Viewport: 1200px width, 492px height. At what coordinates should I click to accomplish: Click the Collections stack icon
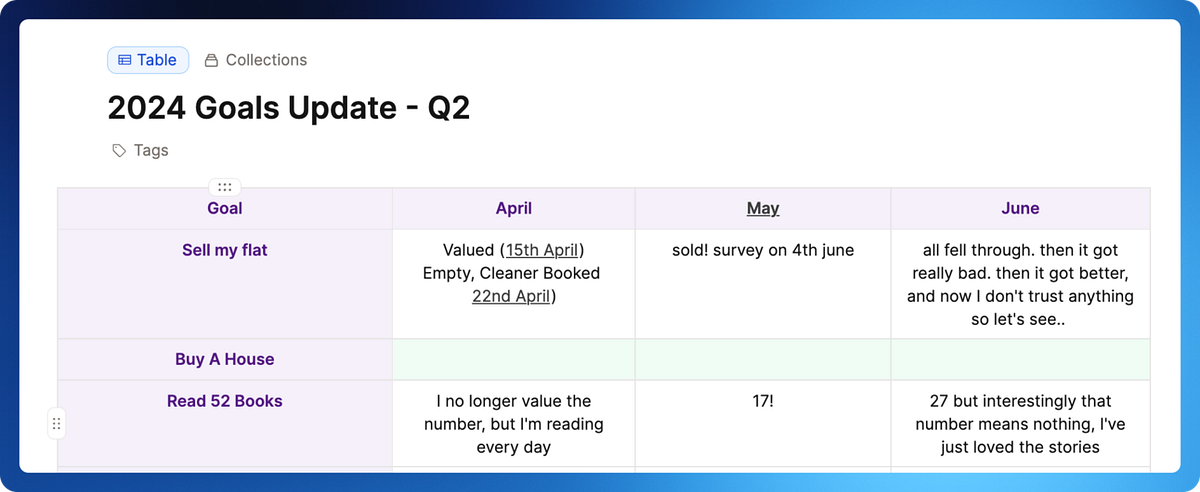[211, 61]
